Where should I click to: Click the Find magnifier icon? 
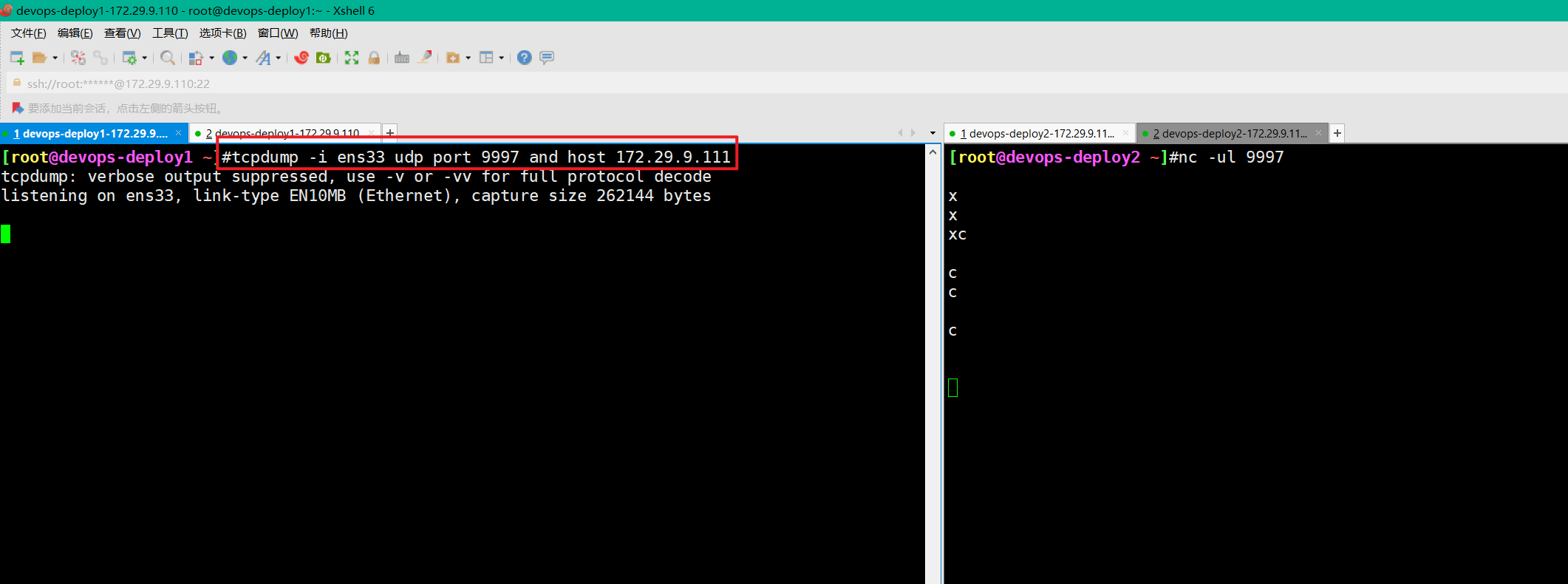(168, 58)
